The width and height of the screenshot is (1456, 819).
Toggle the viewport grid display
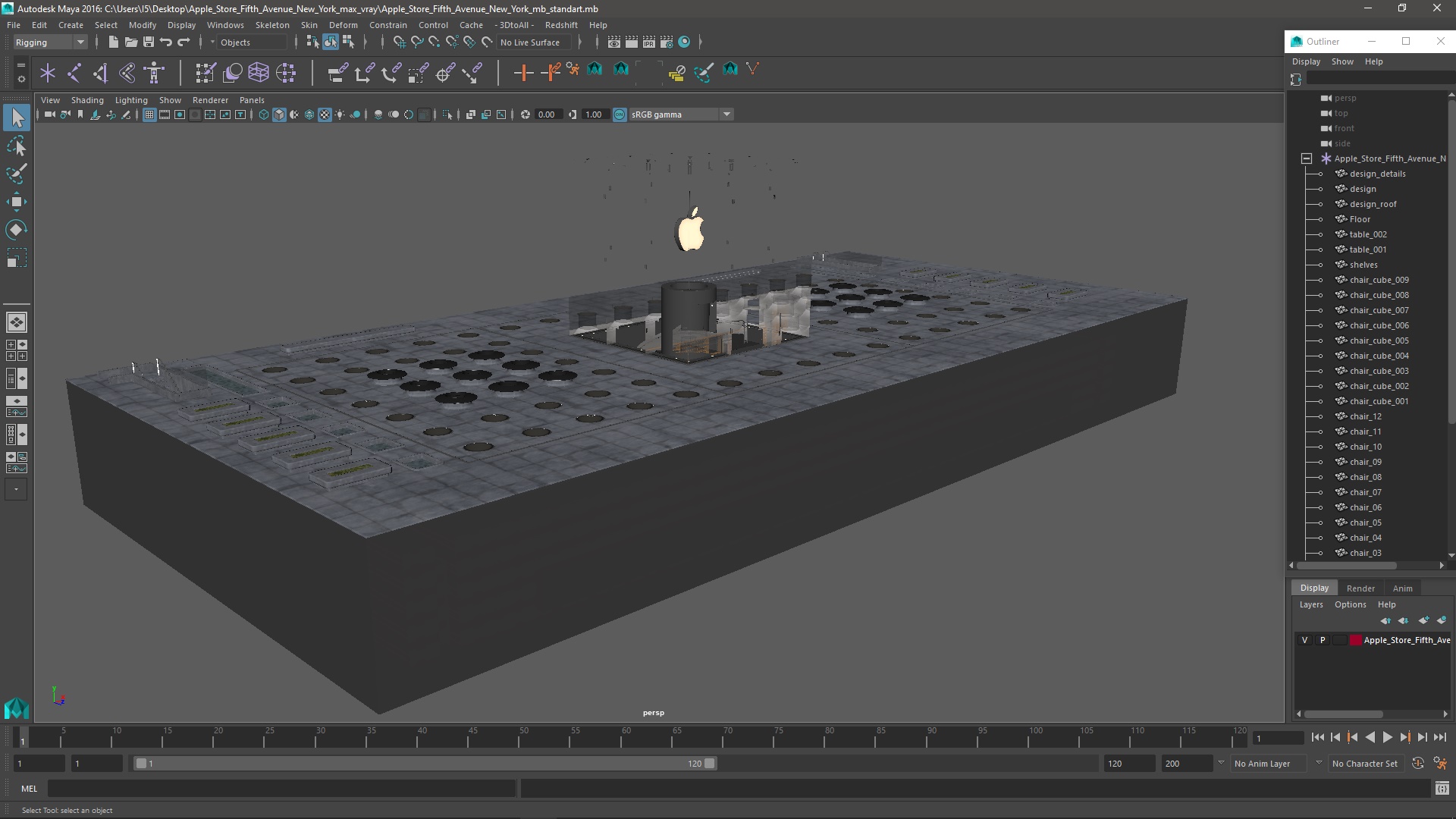(x=149, y=115)
